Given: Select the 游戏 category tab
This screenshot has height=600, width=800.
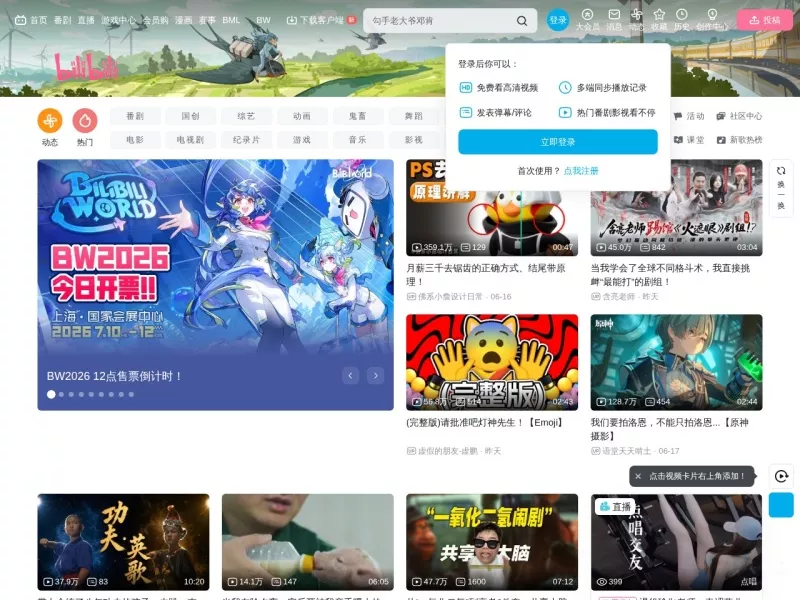Looking at the screenshot, I should tap(302, 140).
